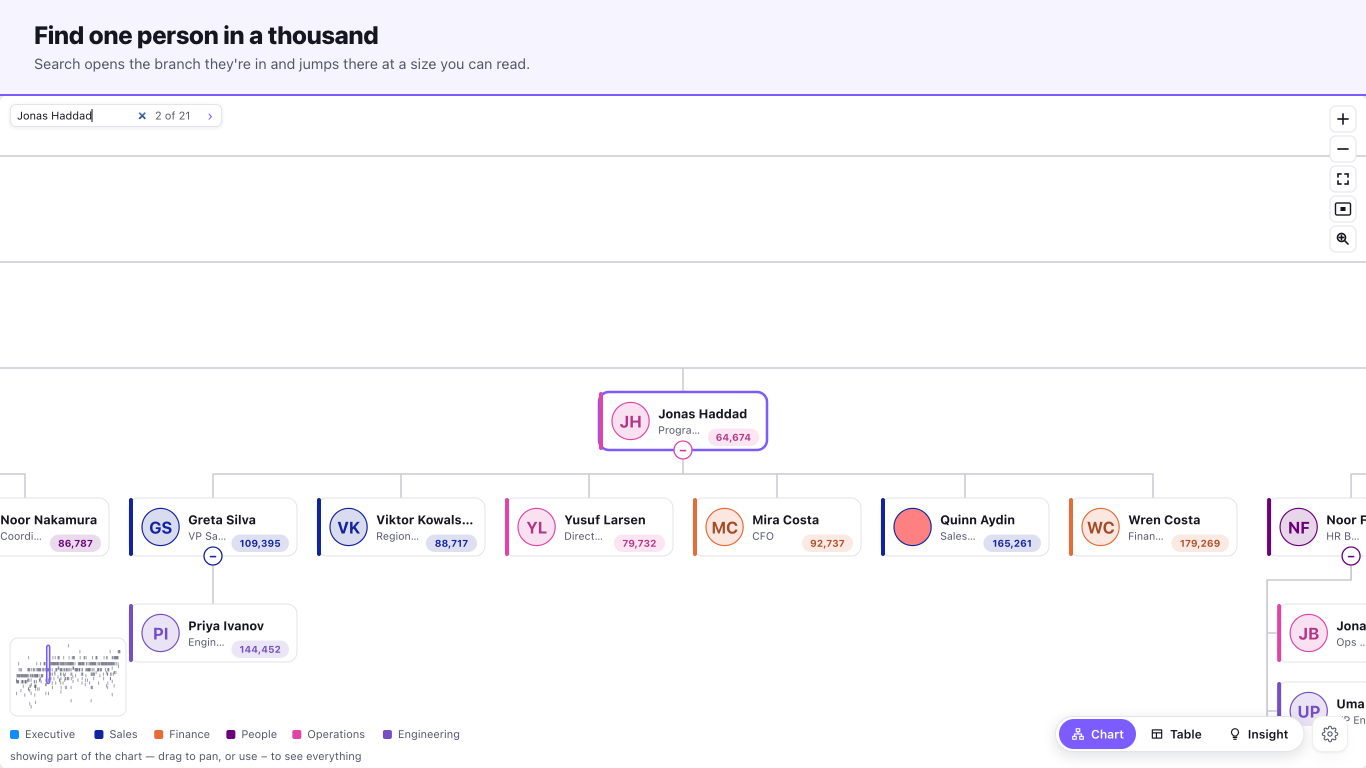Click Viktor Kowalski's VK avatar

(348, 527)
